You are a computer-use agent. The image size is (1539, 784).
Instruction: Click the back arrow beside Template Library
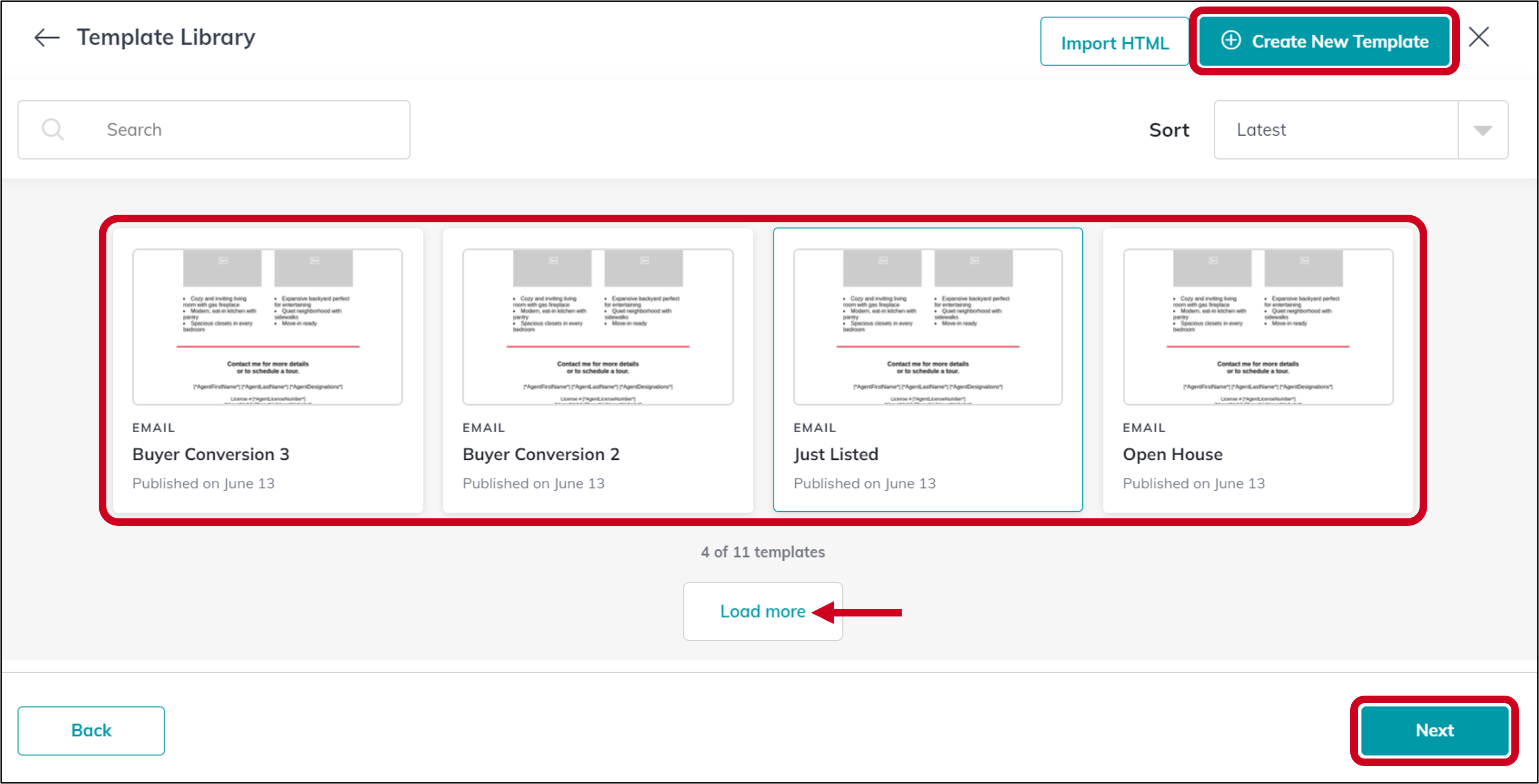pos(47,38)
